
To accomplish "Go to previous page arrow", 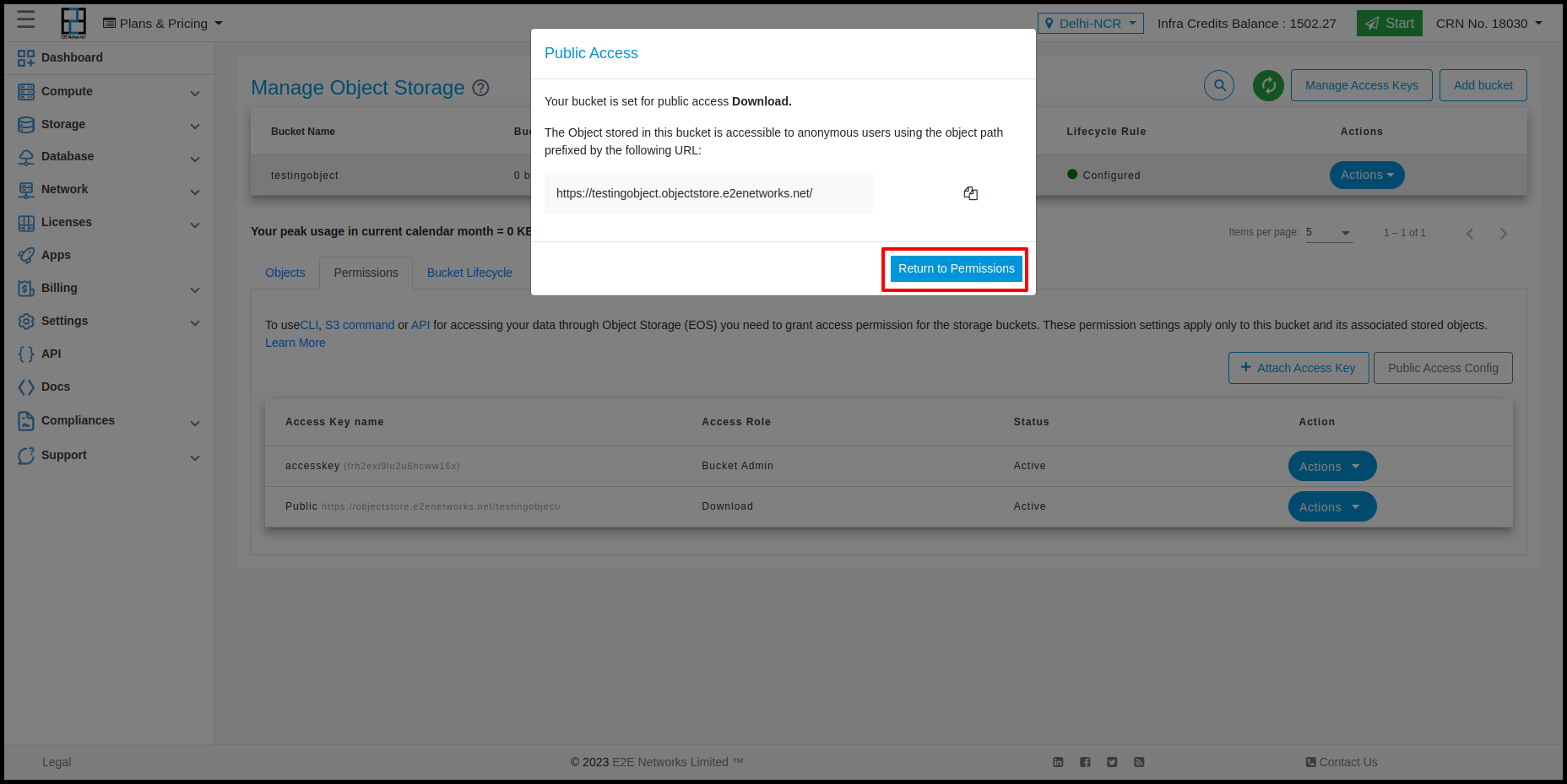I will [1470, 234].
